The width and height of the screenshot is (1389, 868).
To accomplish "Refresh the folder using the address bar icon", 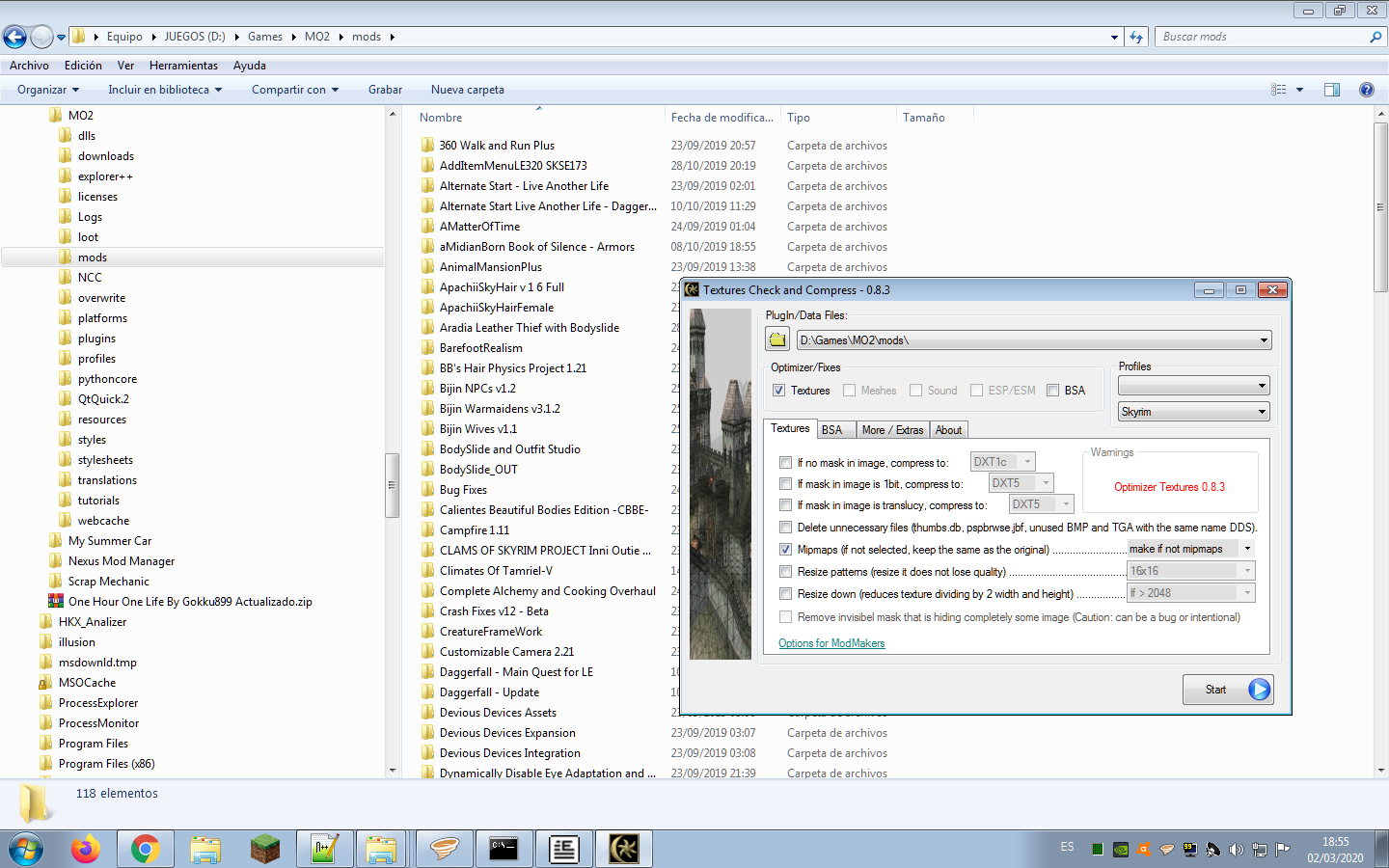I will (x=1136, y=37).
